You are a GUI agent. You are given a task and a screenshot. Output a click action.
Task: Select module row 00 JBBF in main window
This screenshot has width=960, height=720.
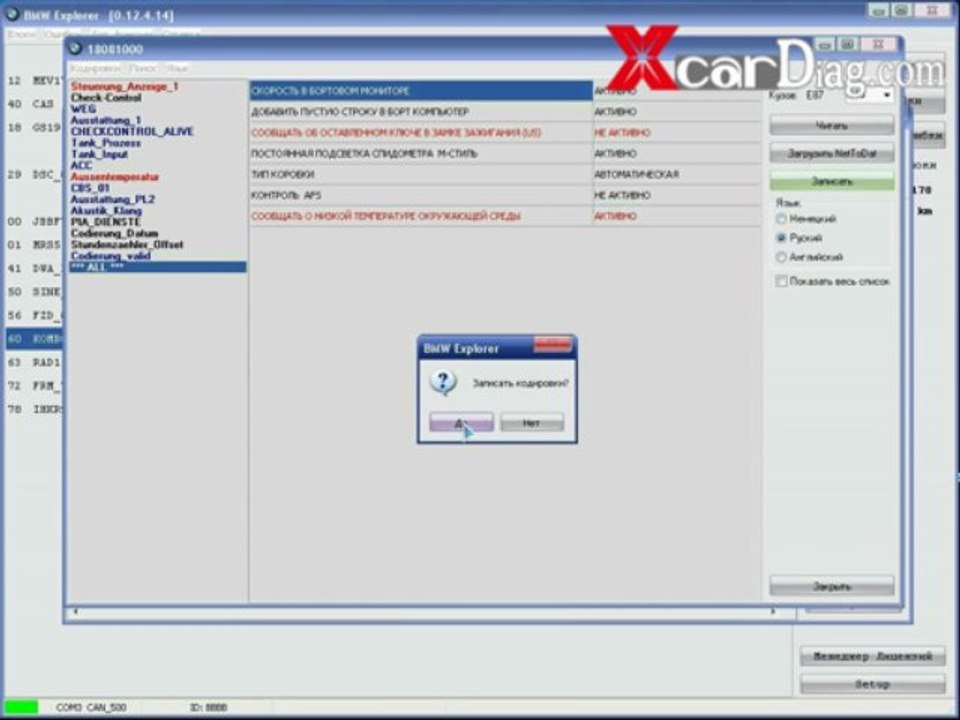(x=34, y=221)
